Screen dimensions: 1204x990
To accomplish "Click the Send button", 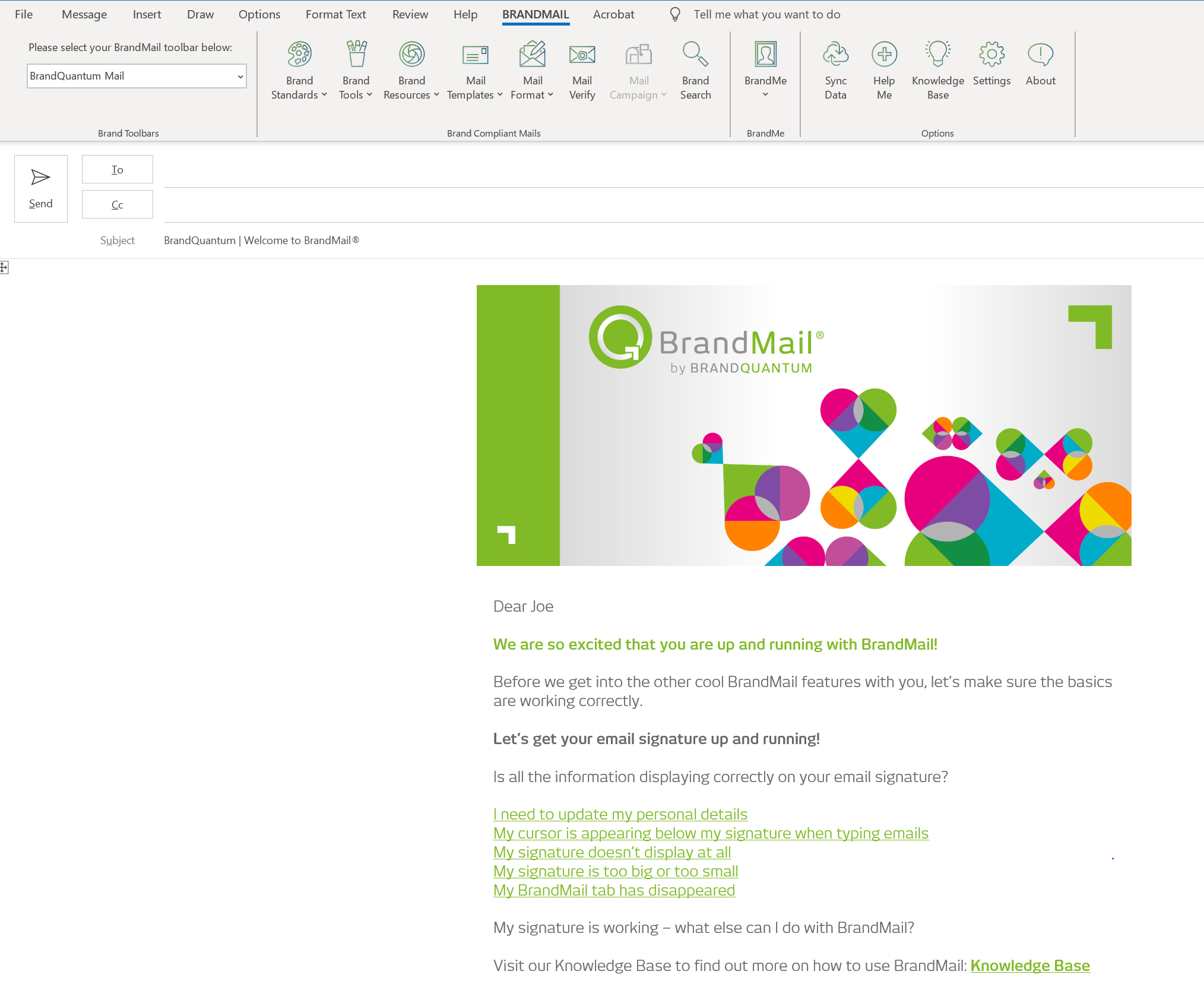I will click(41, 189).
